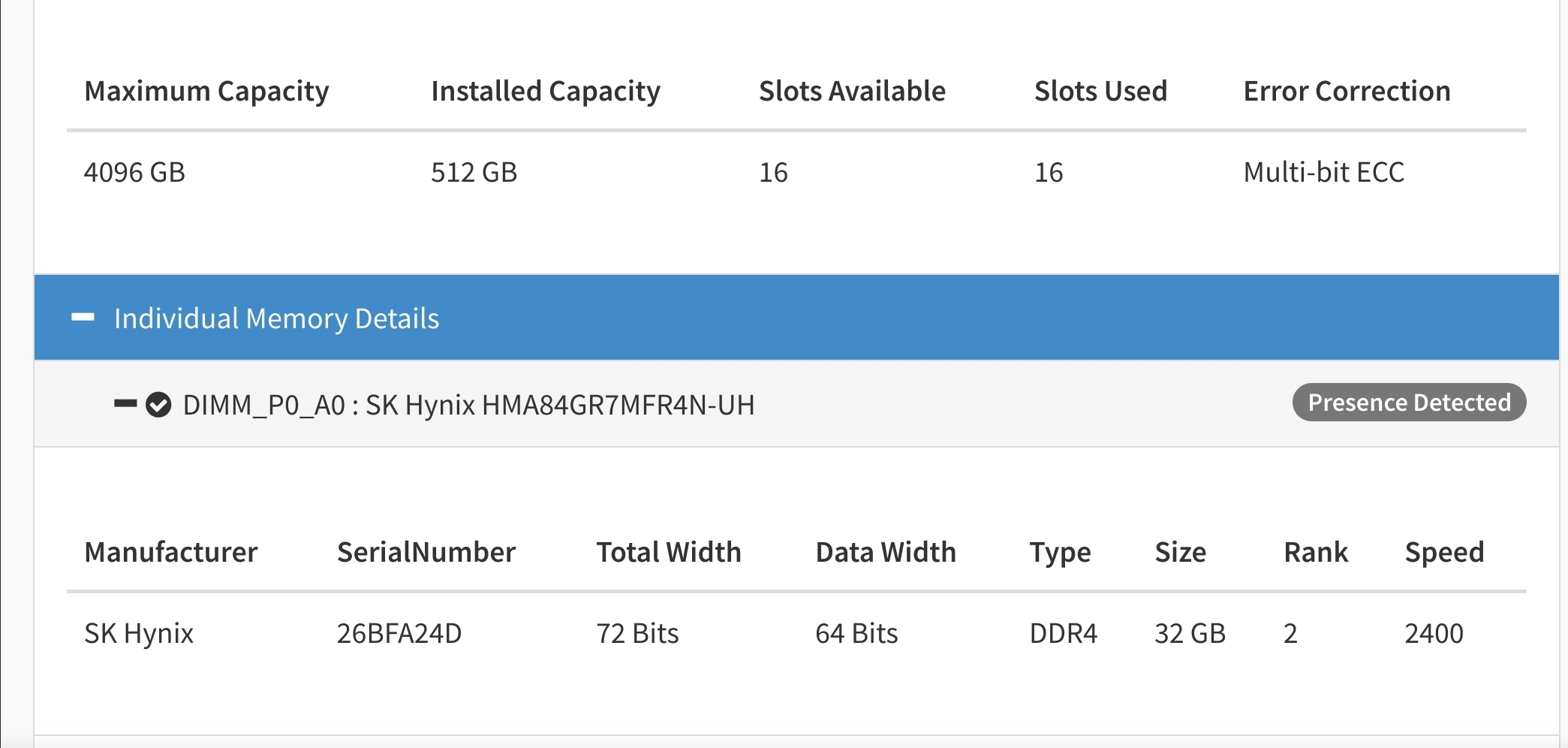Click the Total Width column header
Image resolution: width=1568 pixels, height=748 pixels.
tap(669, 552)
